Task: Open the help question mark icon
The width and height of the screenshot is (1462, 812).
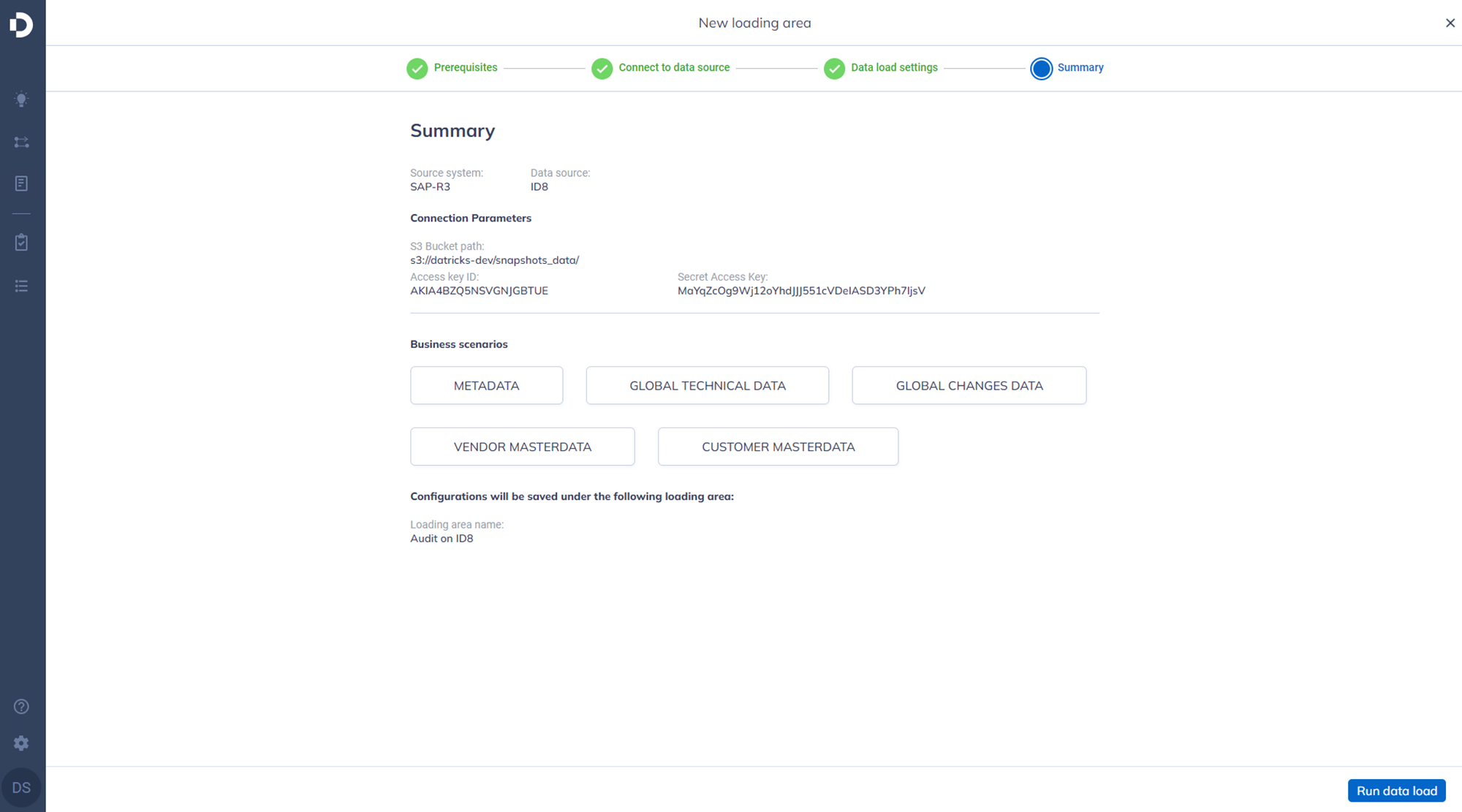Action: [21, 707]
